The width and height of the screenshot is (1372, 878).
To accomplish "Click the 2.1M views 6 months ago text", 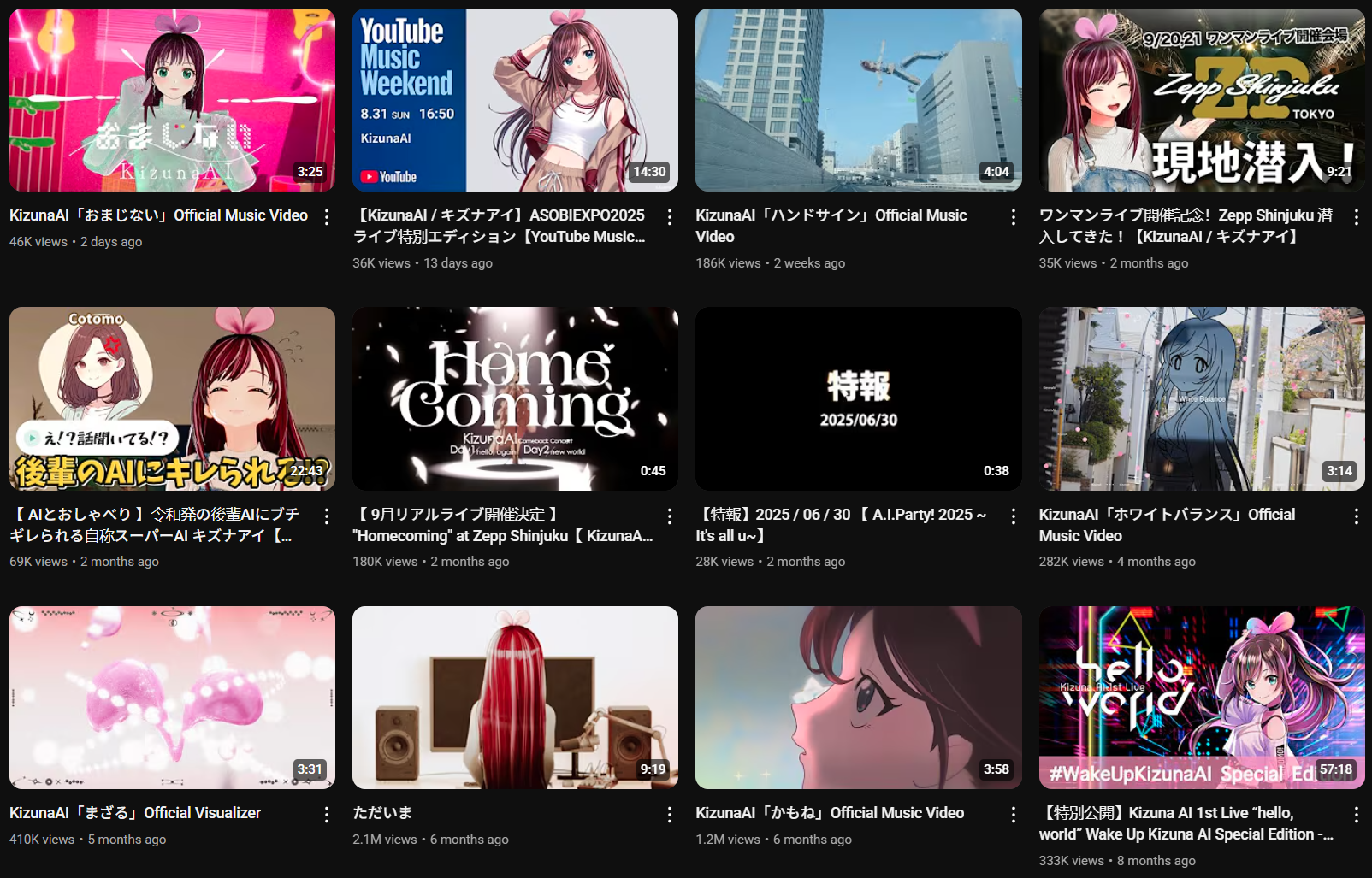I will (431, 840).
